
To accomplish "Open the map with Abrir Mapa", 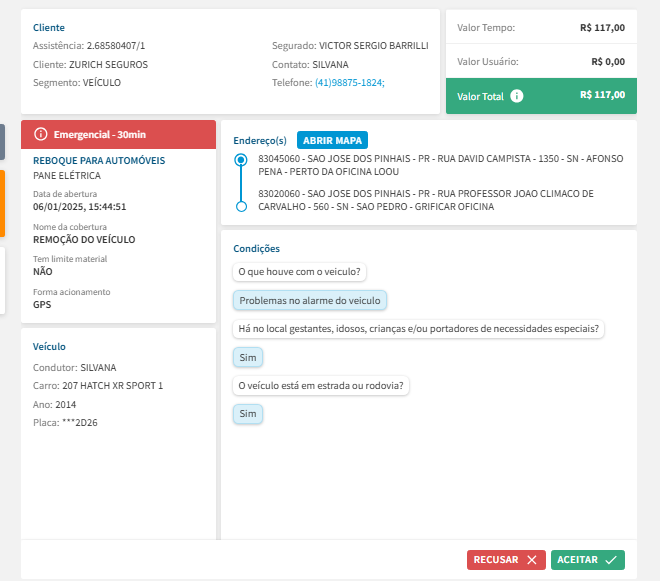I will pyautogui.click(x=332, y=140).
